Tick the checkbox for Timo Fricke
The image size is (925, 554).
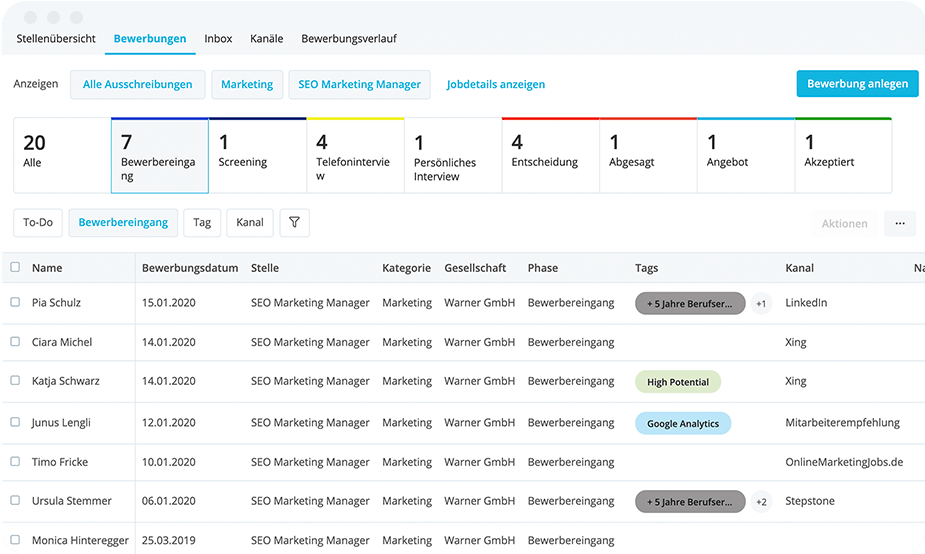pyautogui.click(x=15, y=461)
